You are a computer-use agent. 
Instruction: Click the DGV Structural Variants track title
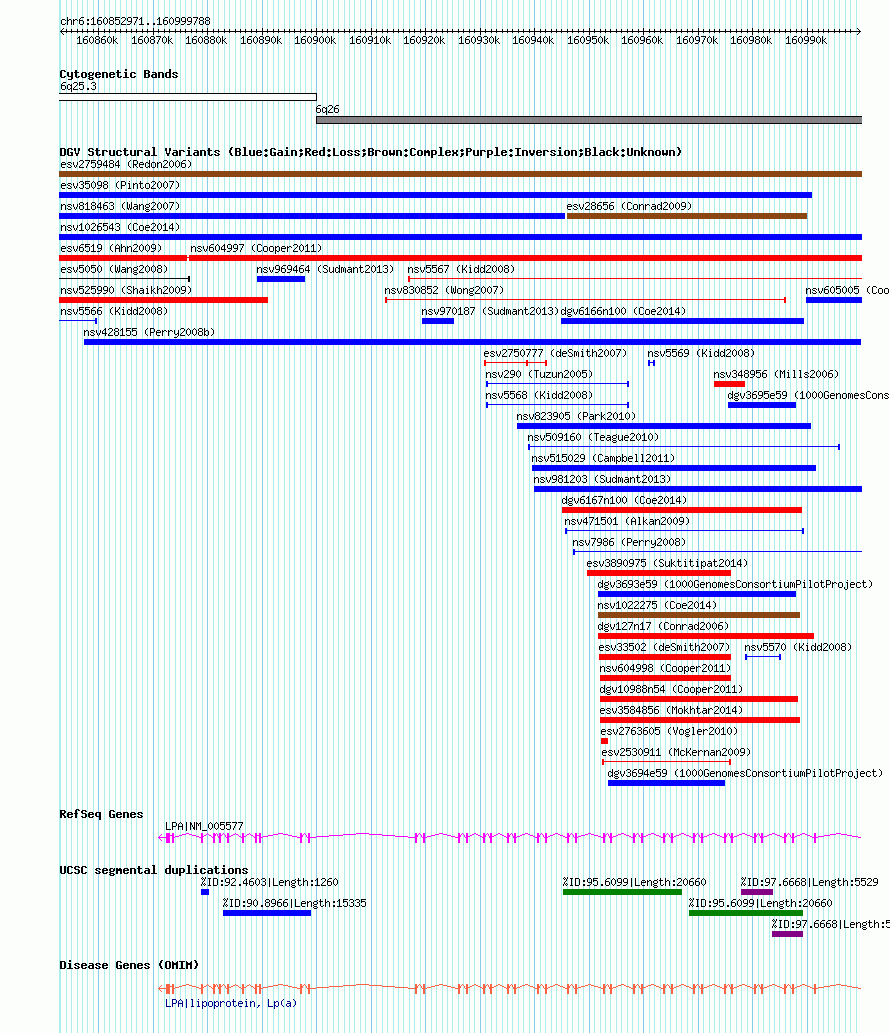[x=370, y=152]
